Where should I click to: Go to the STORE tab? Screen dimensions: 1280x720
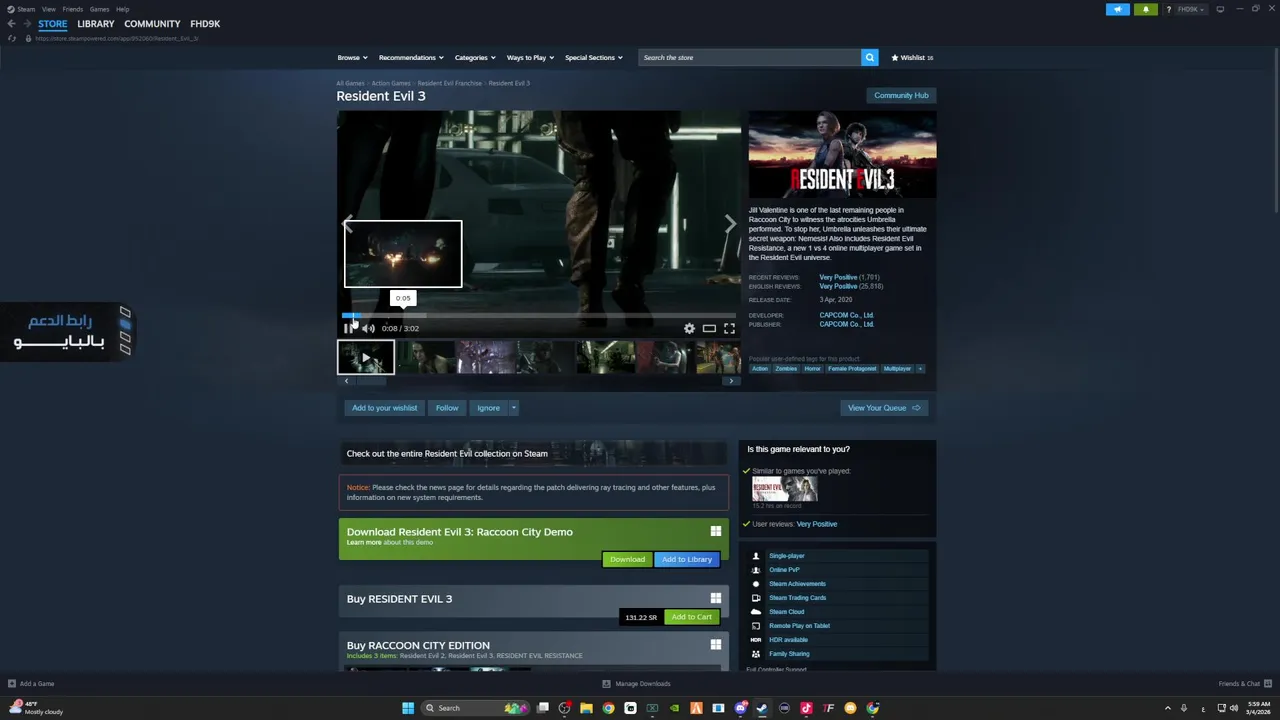[53, 23]
